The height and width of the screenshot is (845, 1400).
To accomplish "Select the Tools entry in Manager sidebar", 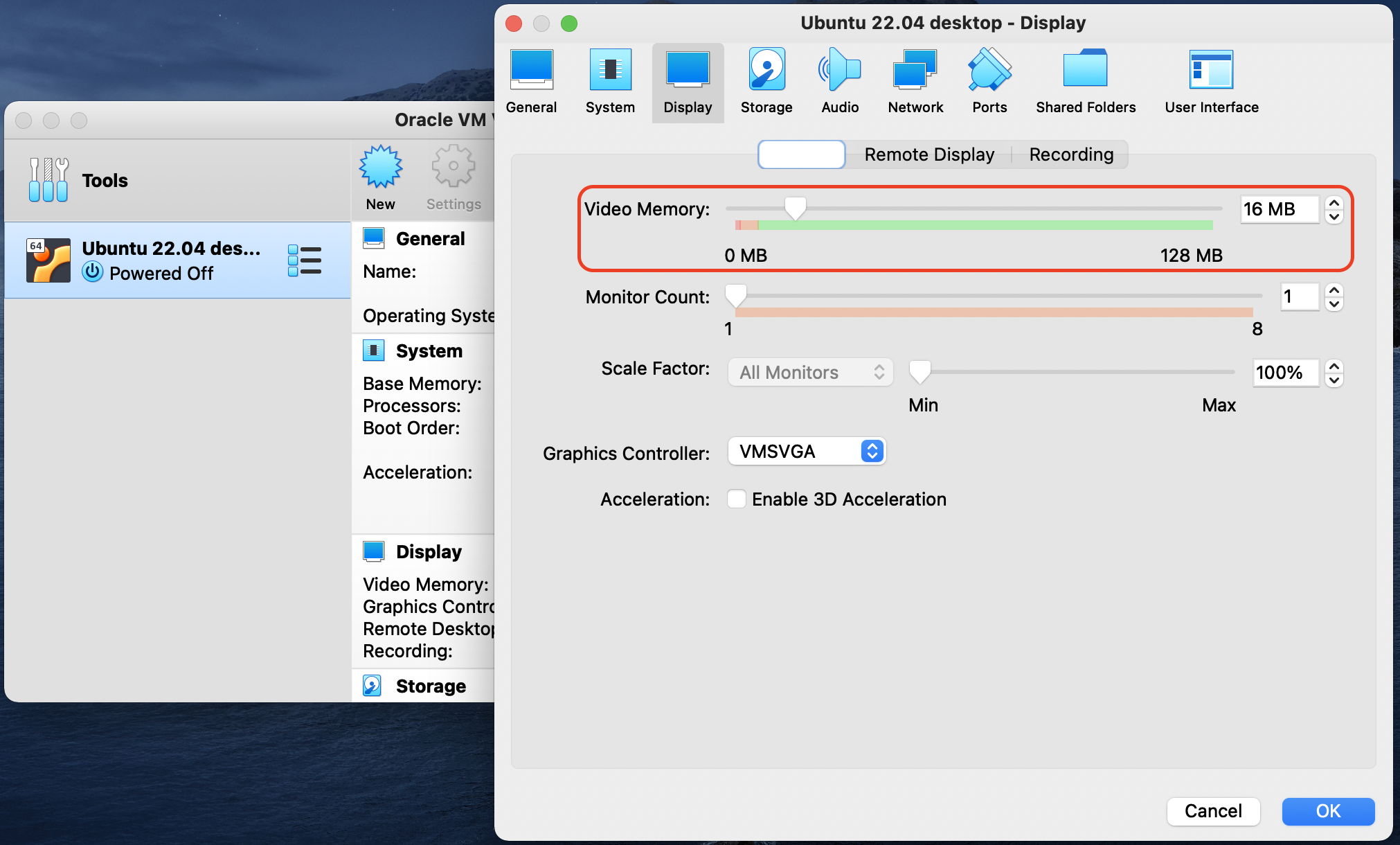I will point(177,181).
